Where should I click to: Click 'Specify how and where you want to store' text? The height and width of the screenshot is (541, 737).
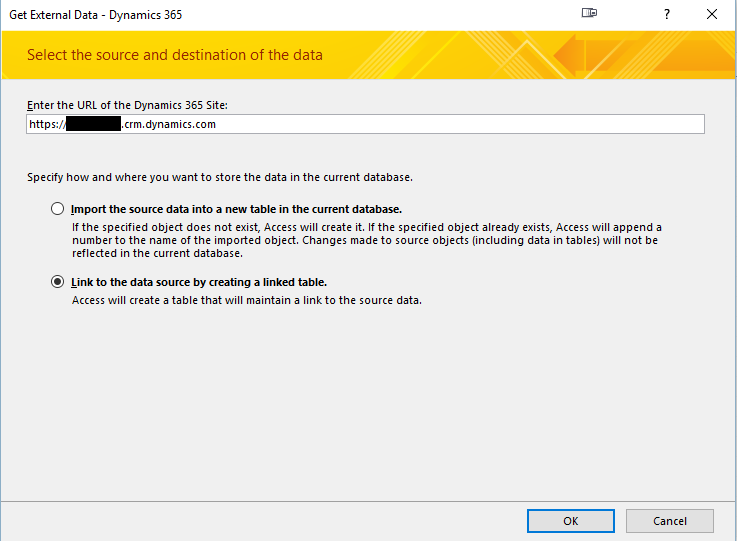coord(220,177)
